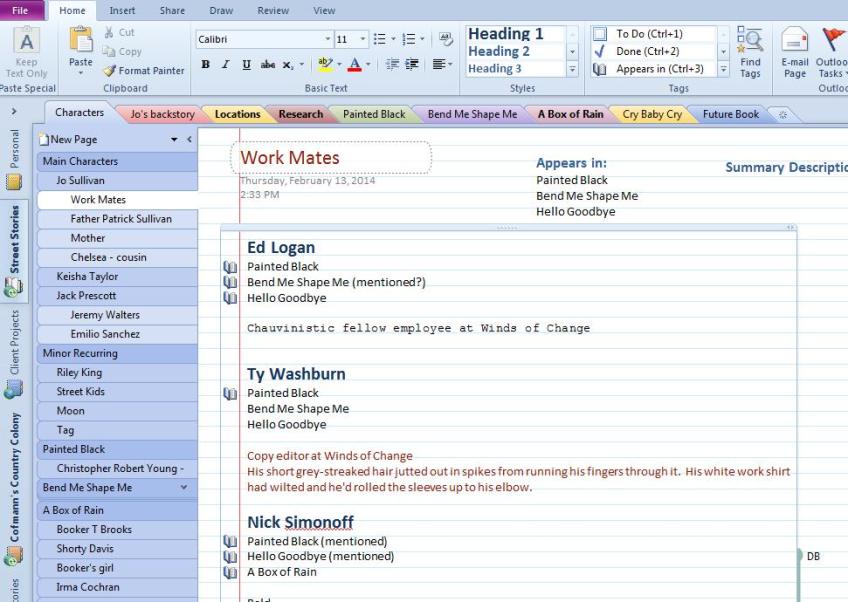
Task: Select the Appears in tag
Action: tap(600, 69)
